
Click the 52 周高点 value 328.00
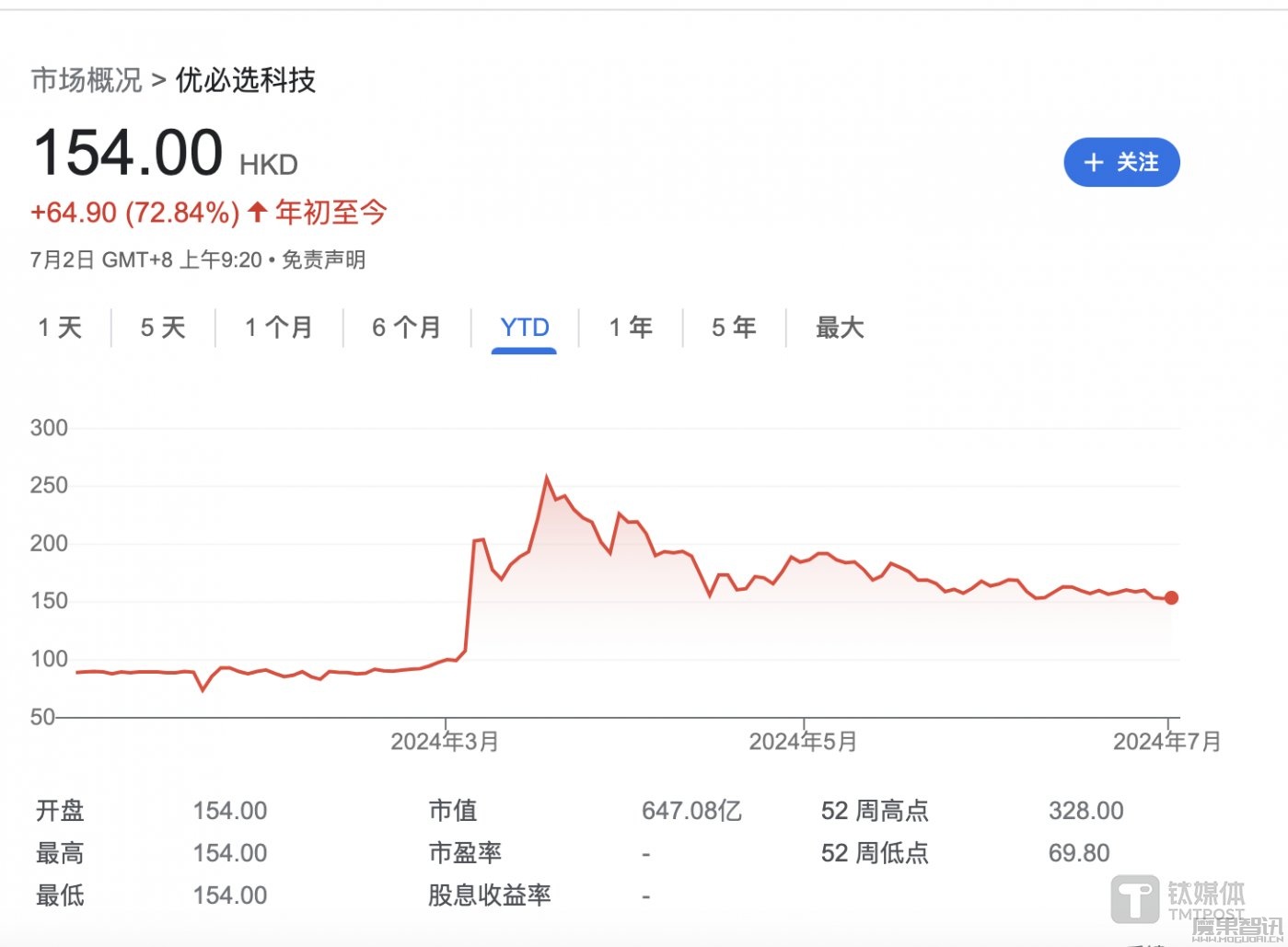(x=1086, y=811)
